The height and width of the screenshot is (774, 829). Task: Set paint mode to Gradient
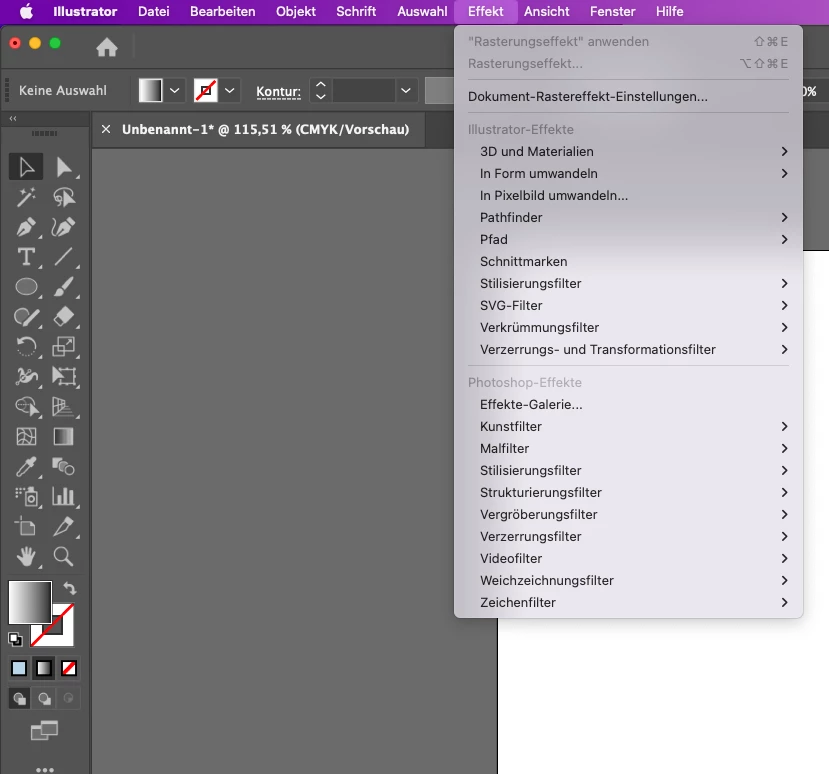pos(44,668)
